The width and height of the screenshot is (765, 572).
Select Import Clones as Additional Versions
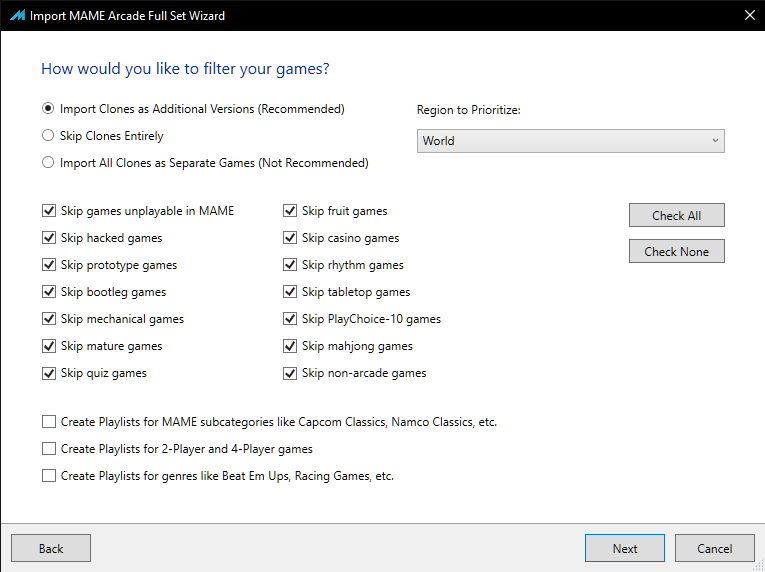[x=48, y=108]
